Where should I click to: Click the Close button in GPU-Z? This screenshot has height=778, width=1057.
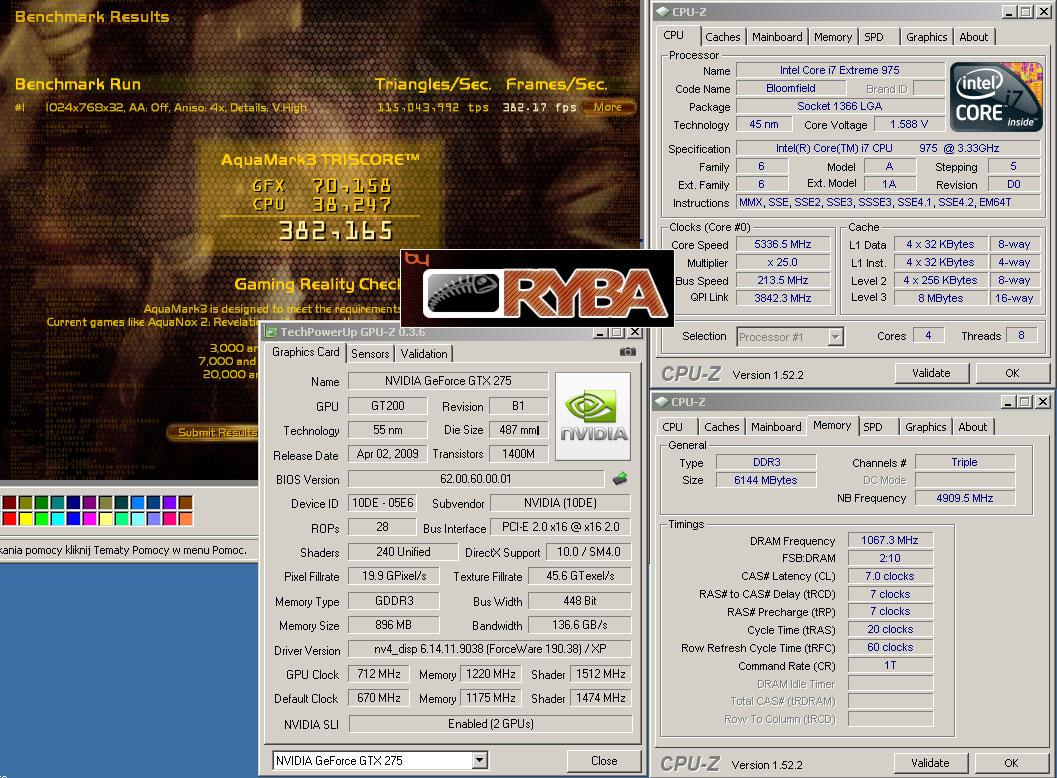[x=603, y=760]
